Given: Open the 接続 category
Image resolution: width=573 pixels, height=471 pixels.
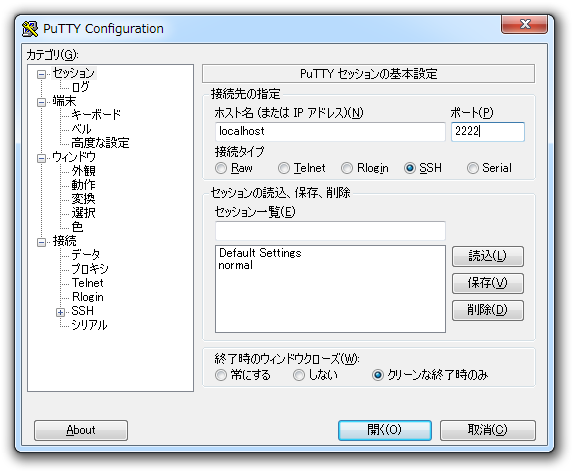Looking at the screenshot, I should pos(64,241).
